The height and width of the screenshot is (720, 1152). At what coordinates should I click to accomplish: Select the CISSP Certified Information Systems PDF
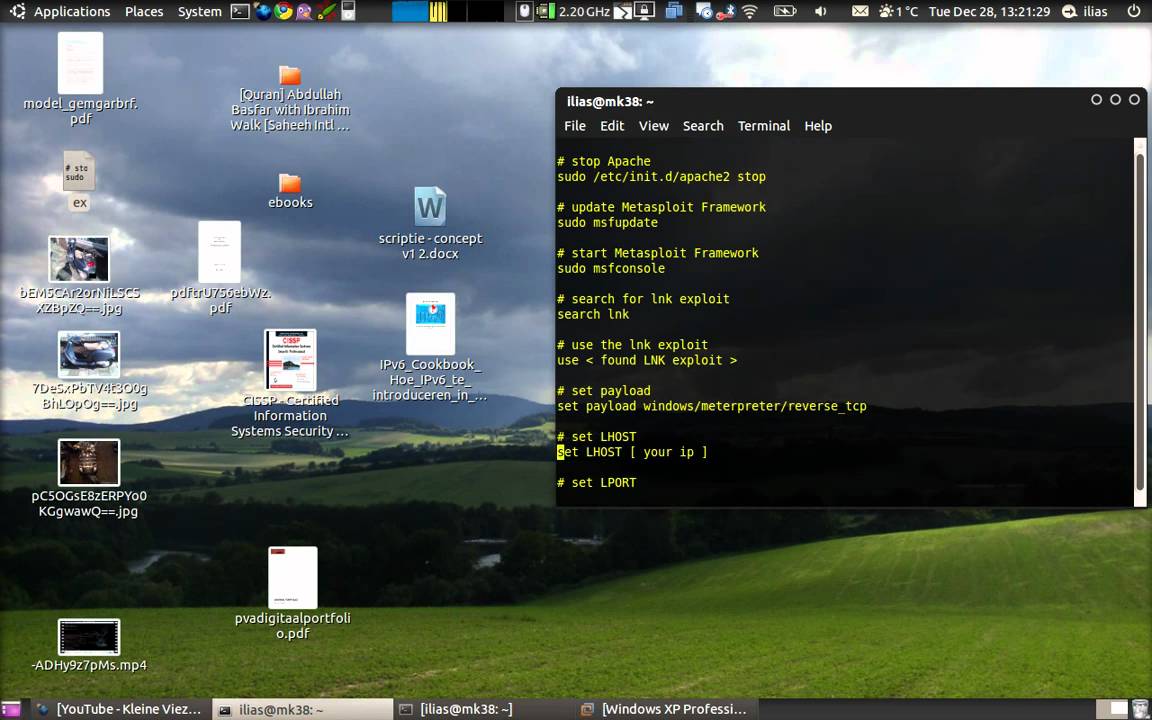click(x=290, y=383)
